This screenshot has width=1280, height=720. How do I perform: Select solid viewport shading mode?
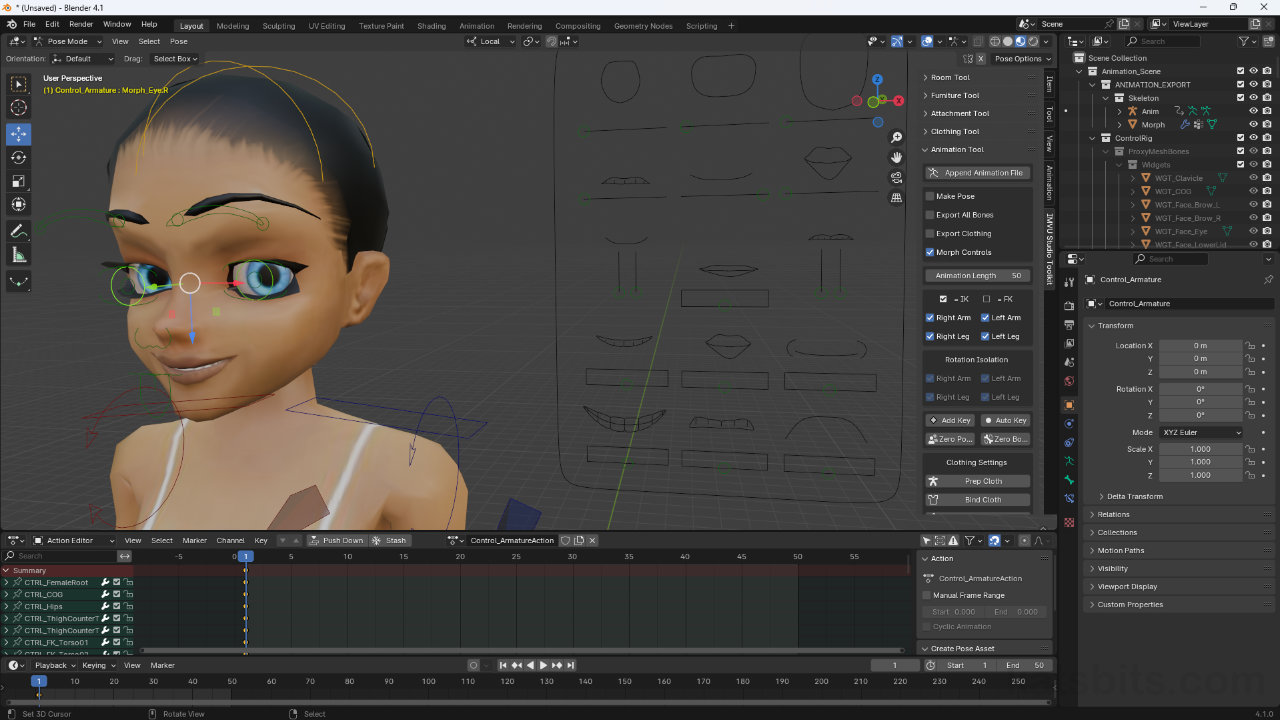tap(1008, 41)
